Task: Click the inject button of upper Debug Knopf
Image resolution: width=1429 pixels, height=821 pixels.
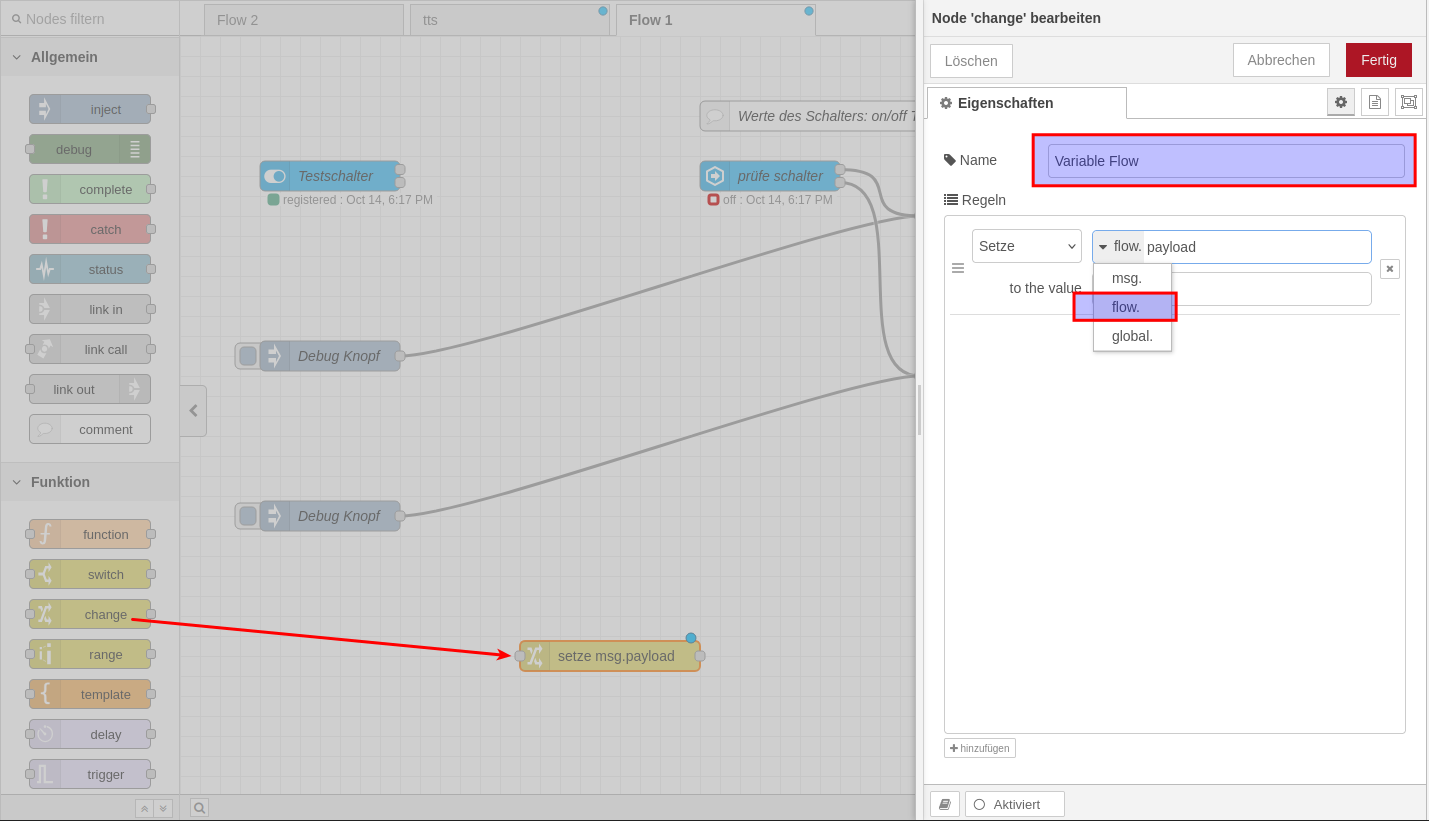Action: 247,356
